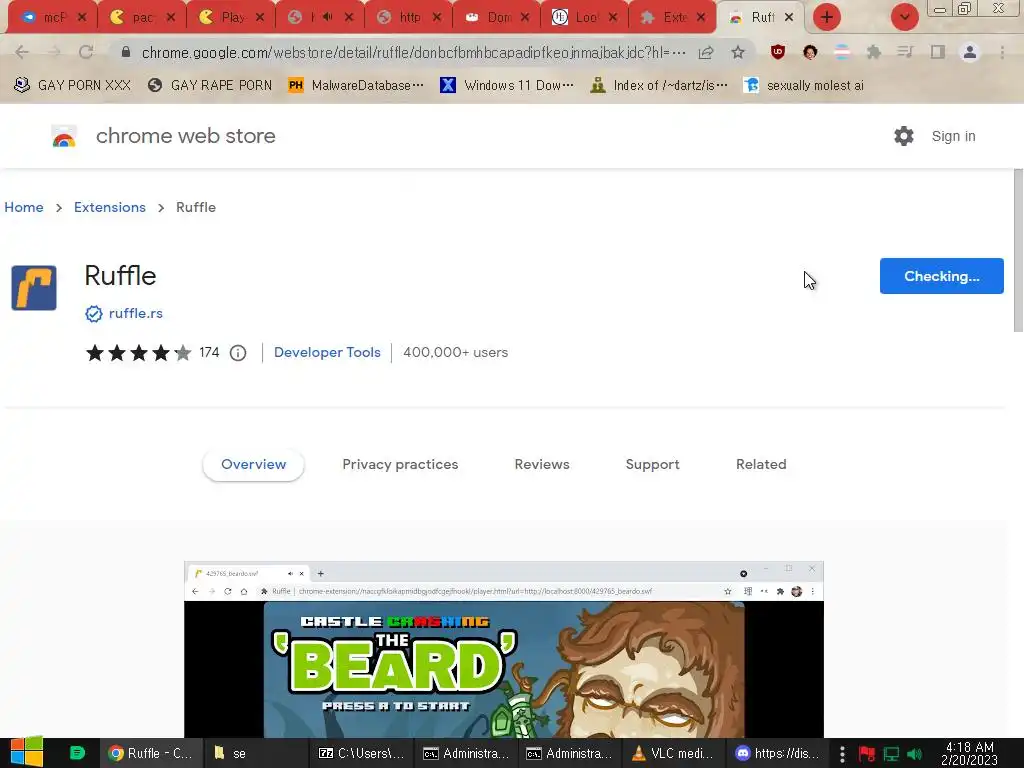Open the Chrome three-dot menu
The image size is (1024, 768).
point(1002,52)
